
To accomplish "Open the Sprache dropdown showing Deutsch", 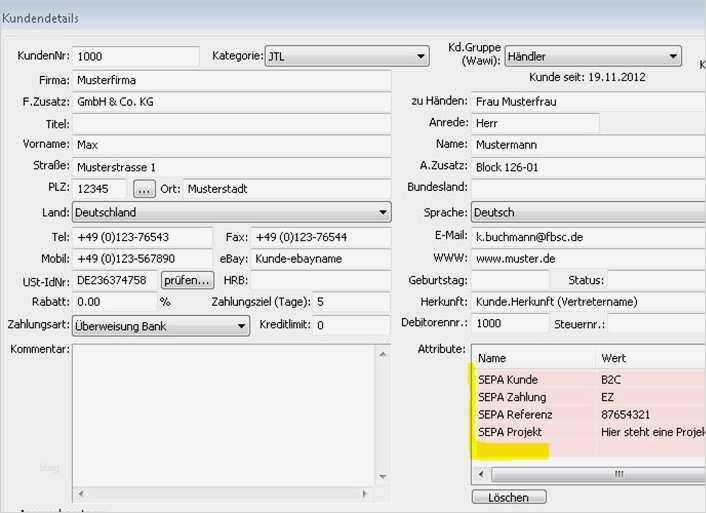I will [x=588, y=212].
